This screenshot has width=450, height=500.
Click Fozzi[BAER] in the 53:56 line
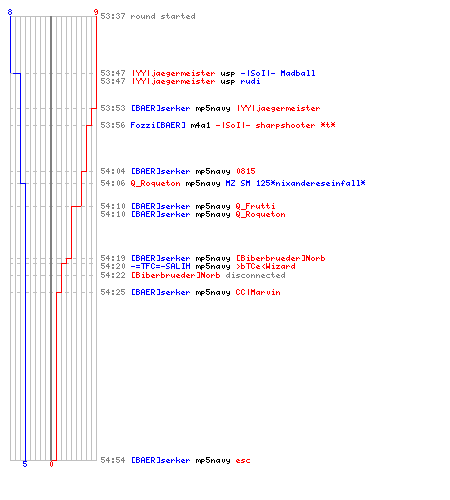click(x=158, y=125)
